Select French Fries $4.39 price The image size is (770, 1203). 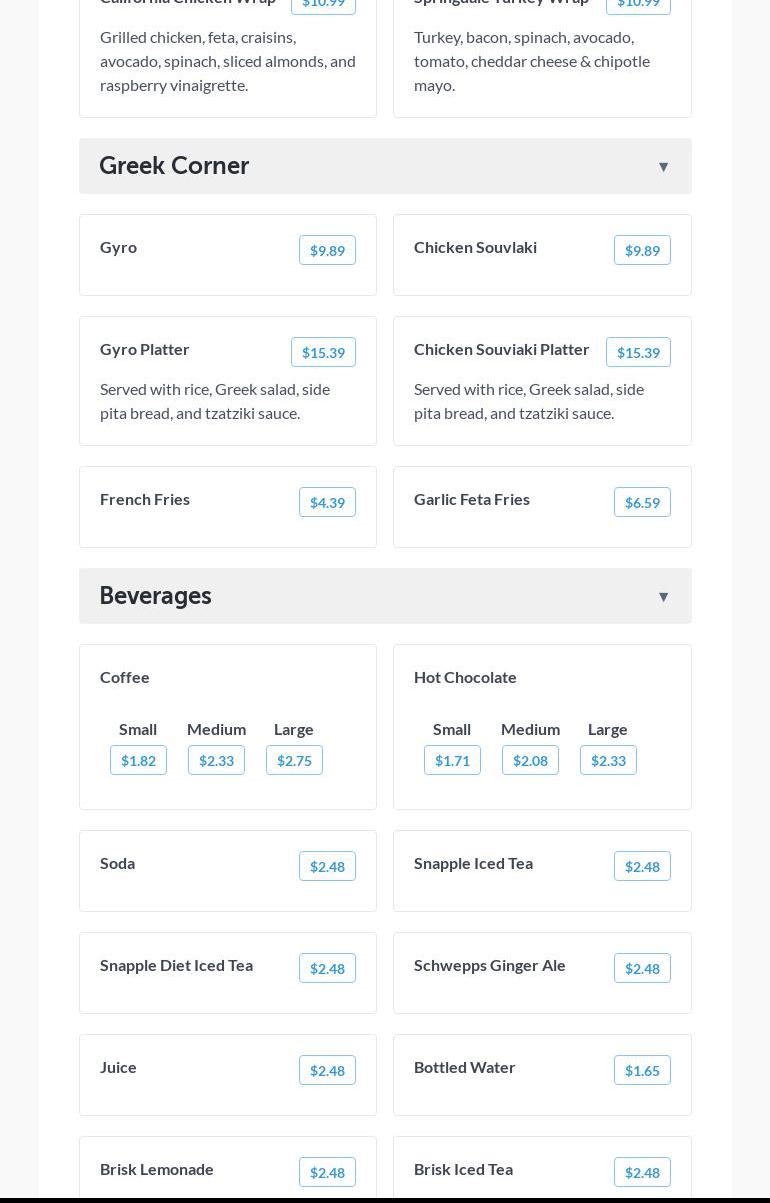pos(327,503)
